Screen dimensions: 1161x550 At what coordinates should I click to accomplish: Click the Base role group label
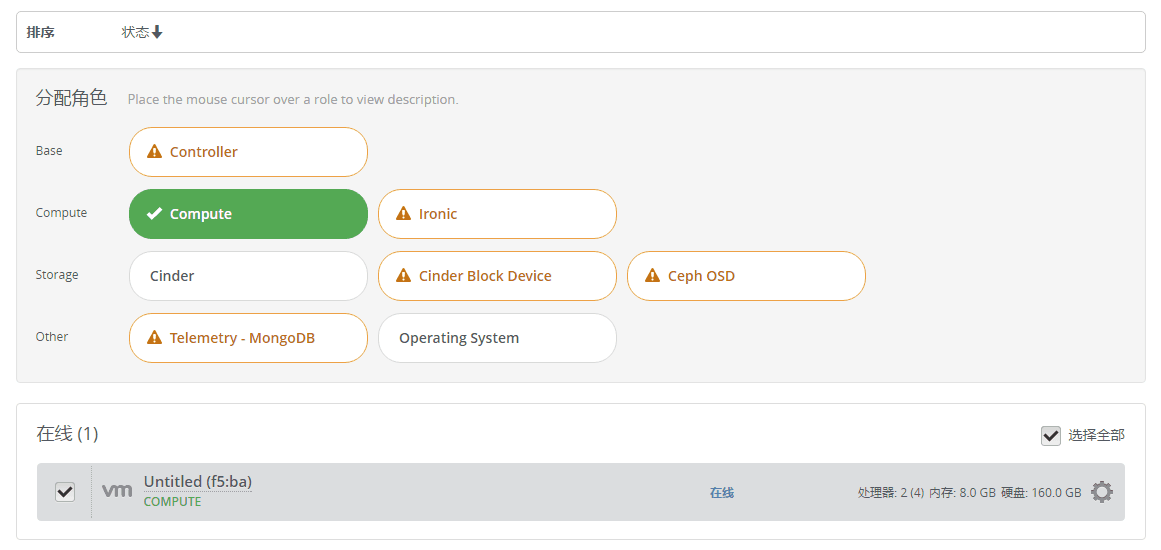pos(49,151)
